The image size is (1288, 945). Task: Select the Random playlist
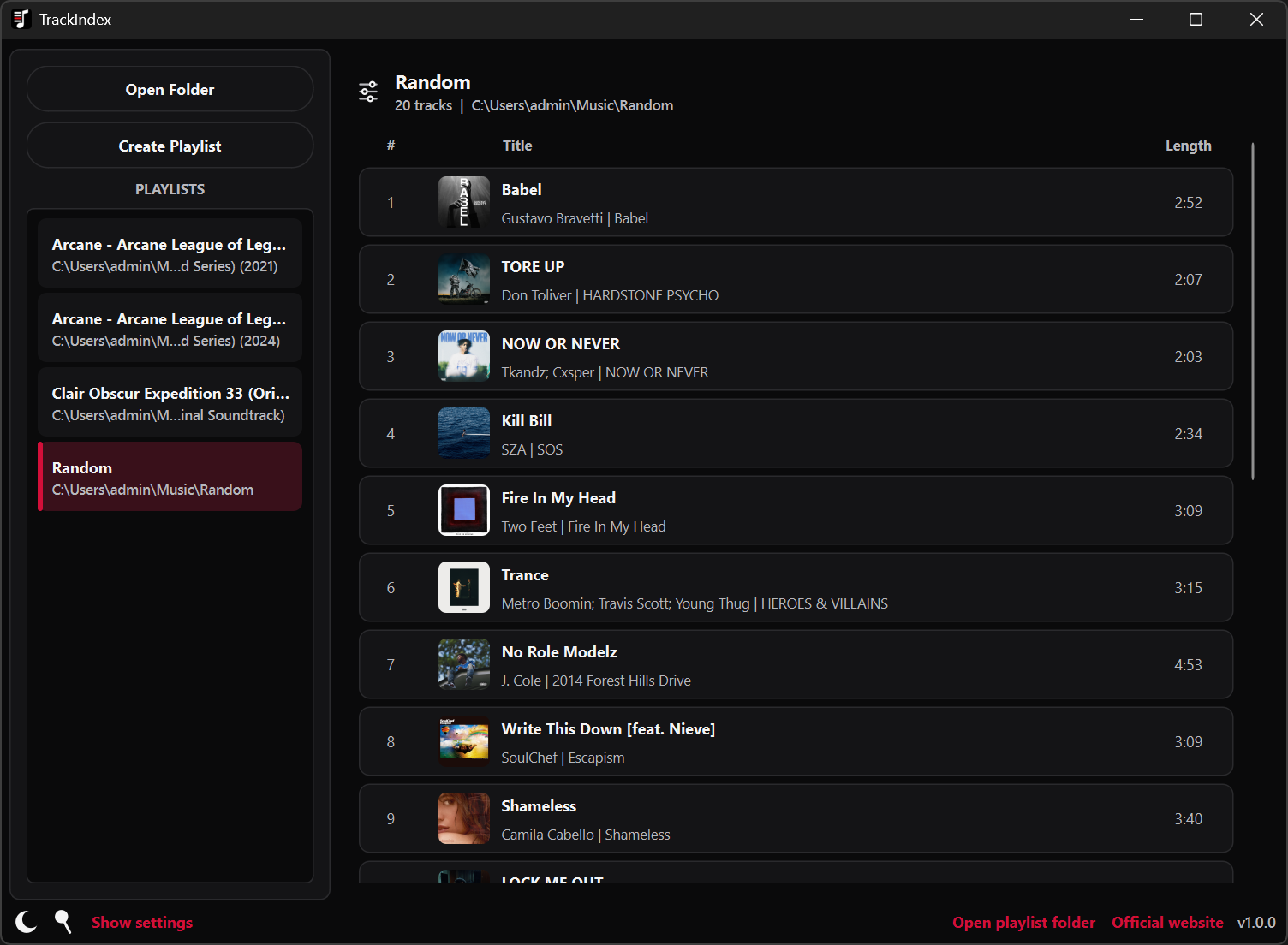coord(170,478)
